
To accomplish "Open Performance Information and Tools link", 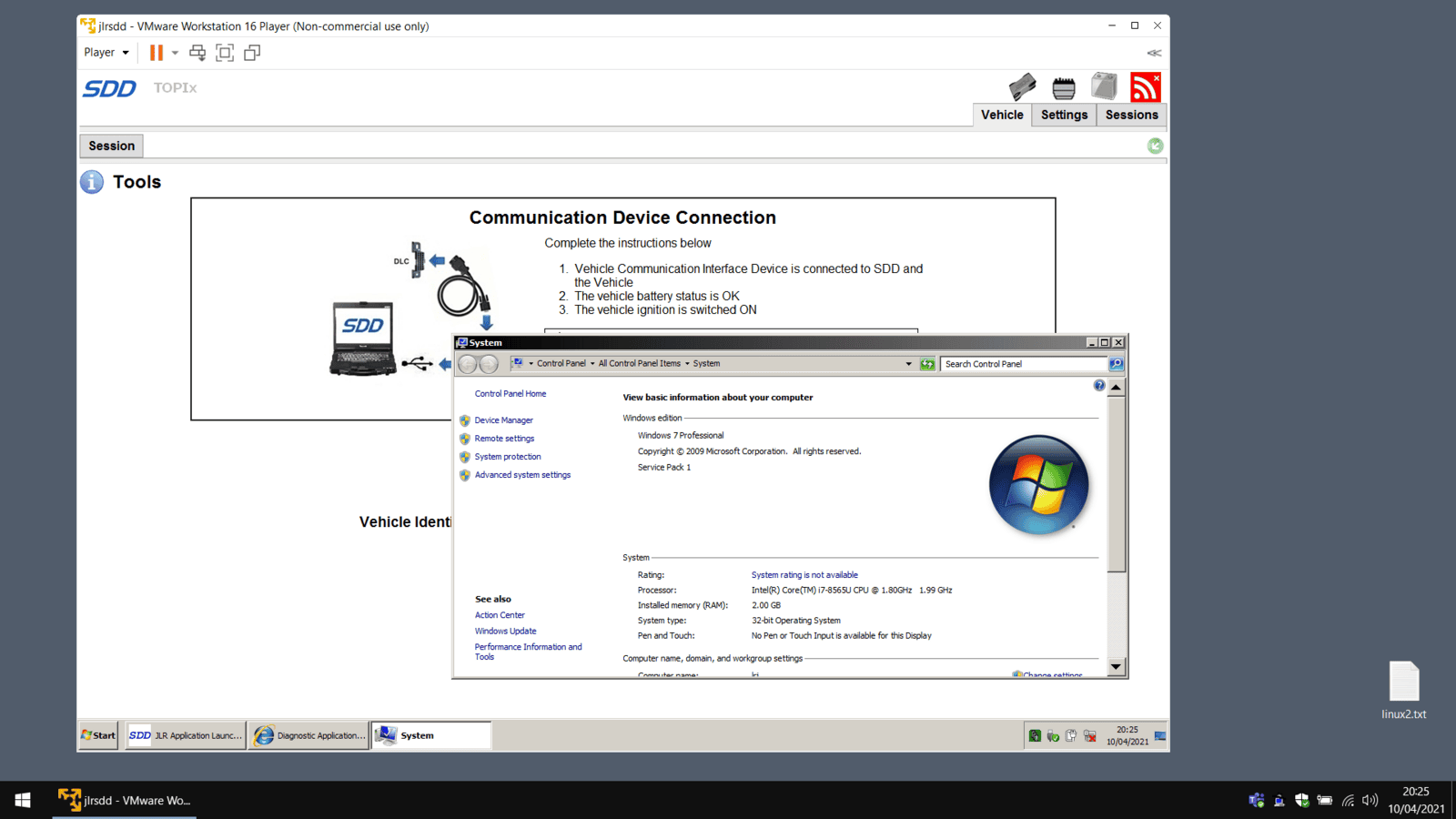I will coord(528,652).
